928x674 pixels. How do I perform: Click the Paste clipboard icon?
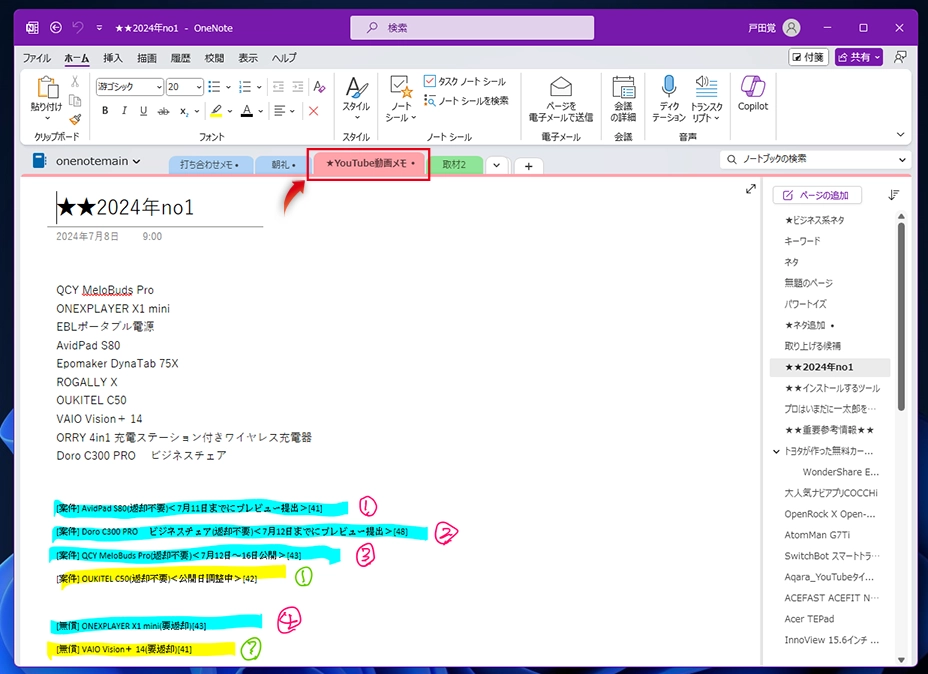[x=47, y=86]
